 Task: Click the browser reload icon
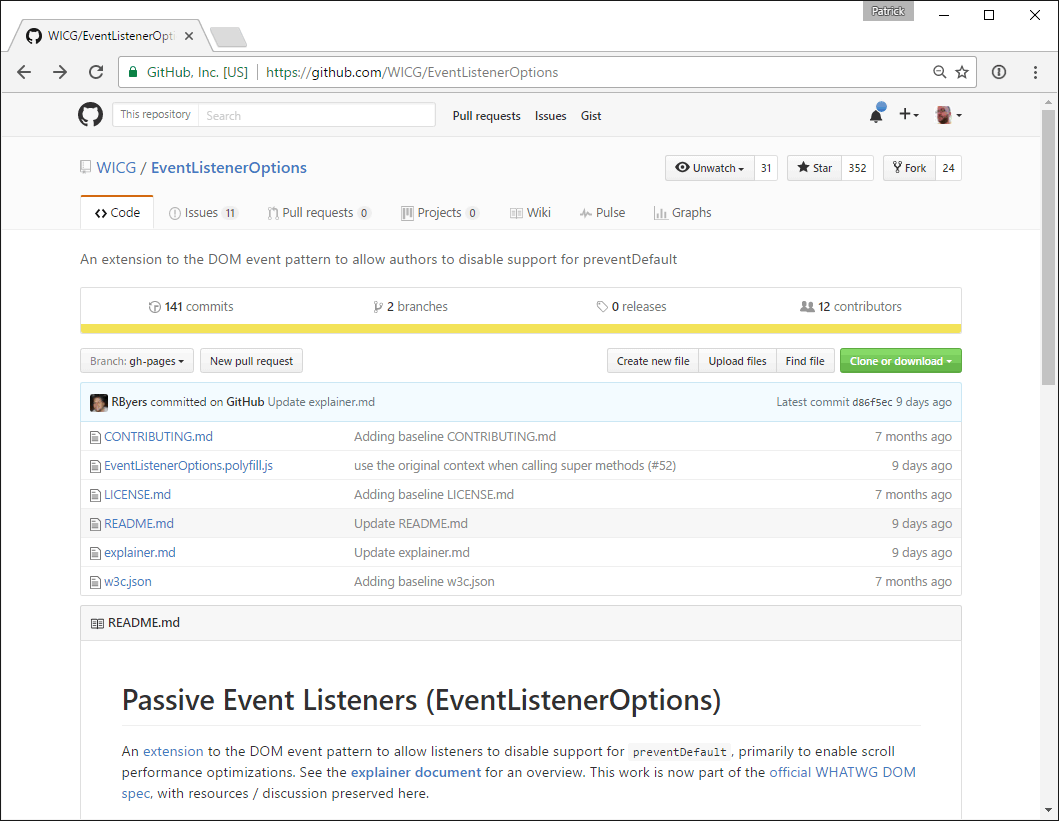pyautogui.click(x=96, y=72)
